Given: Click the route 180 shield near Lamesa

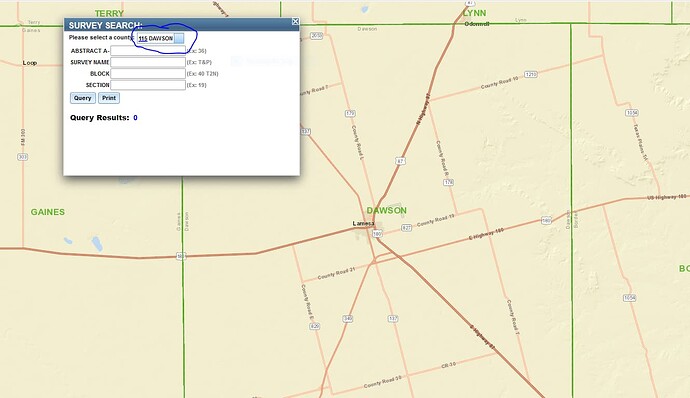Looking at the screenshot, I should [377, 234].
